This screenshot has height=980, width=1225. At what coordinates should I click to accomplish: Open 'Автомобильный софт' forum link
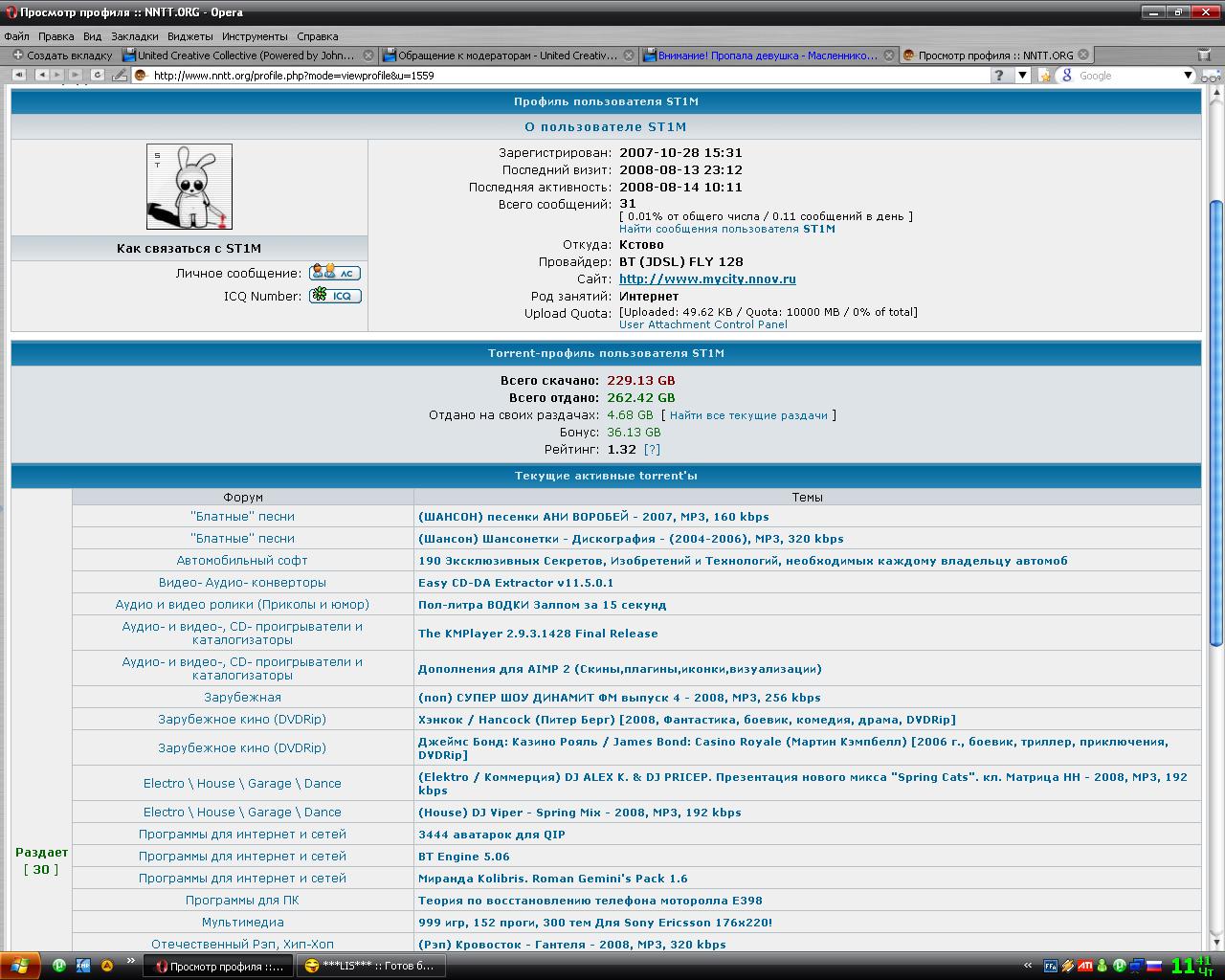point(242,560)
